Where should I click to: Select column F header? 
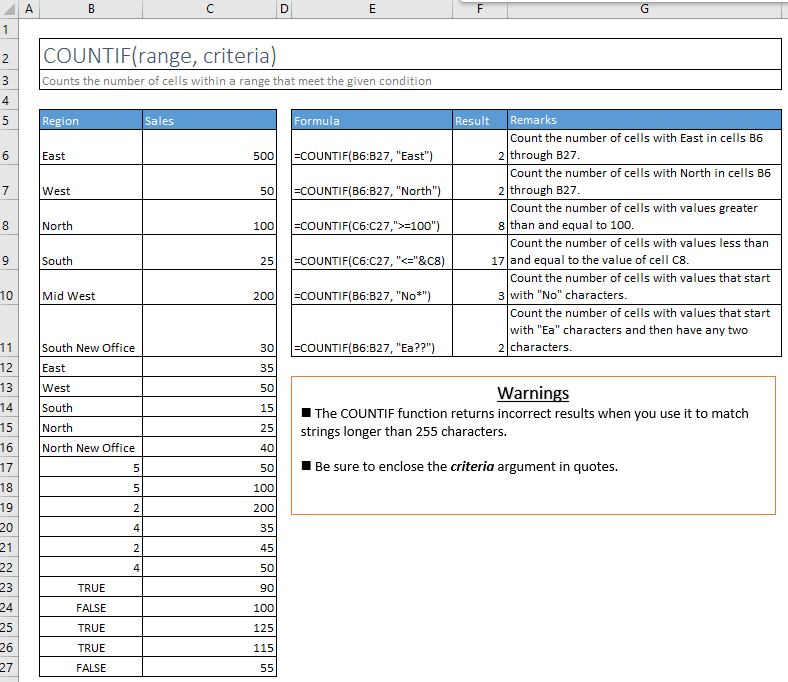tap(480, 9)
